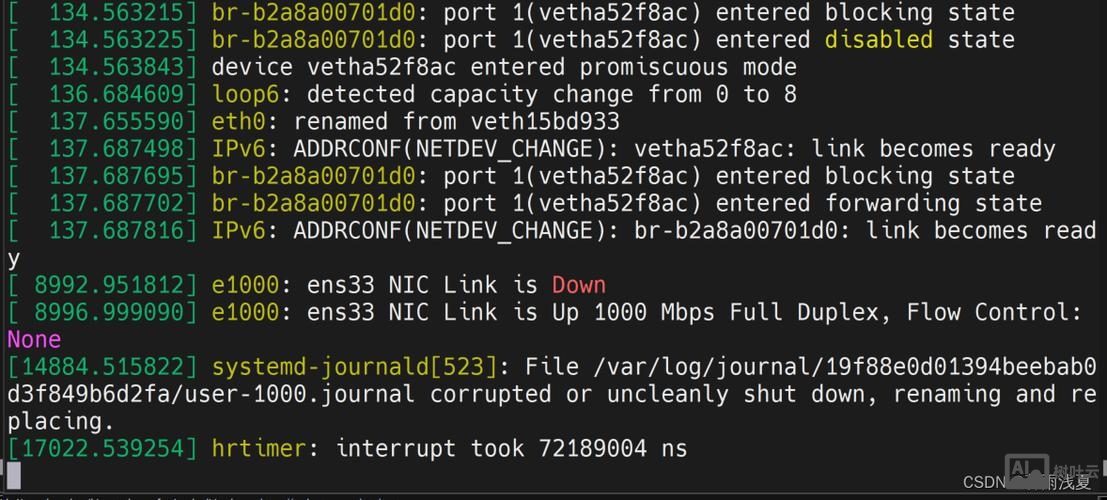Click the "veth15bd933" interface name
This screenshot has height=500, width=1107.
tap(544, 122)
